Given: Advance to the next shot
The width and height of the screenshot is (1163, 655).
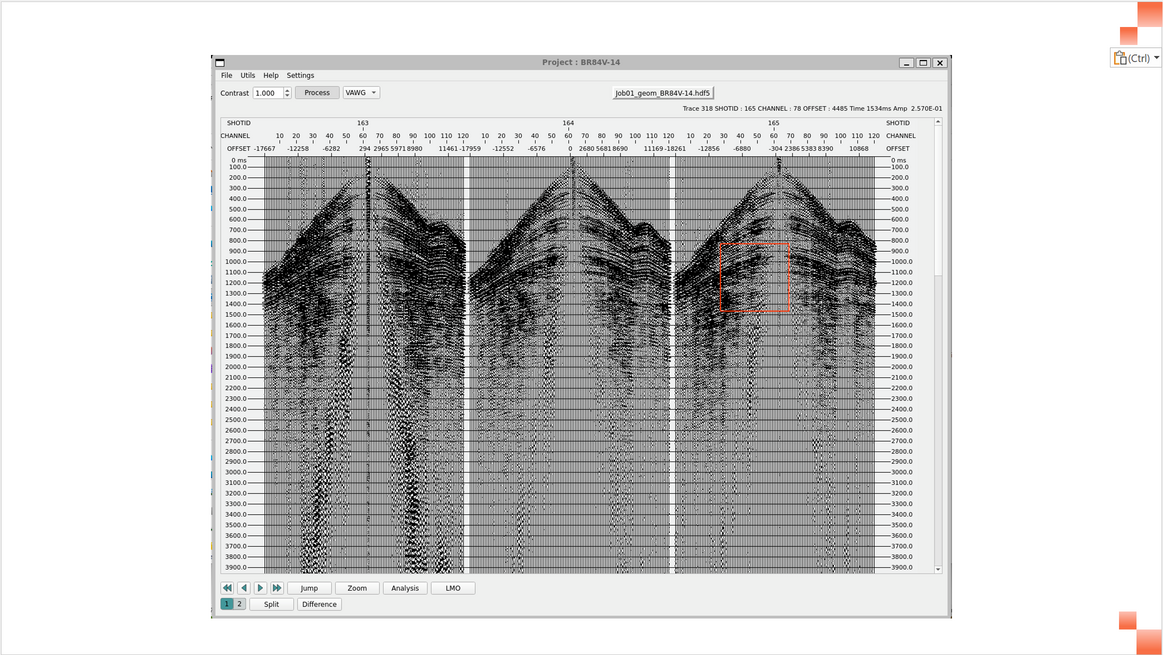Looking at the screenshot, I should tap(260, 588).
